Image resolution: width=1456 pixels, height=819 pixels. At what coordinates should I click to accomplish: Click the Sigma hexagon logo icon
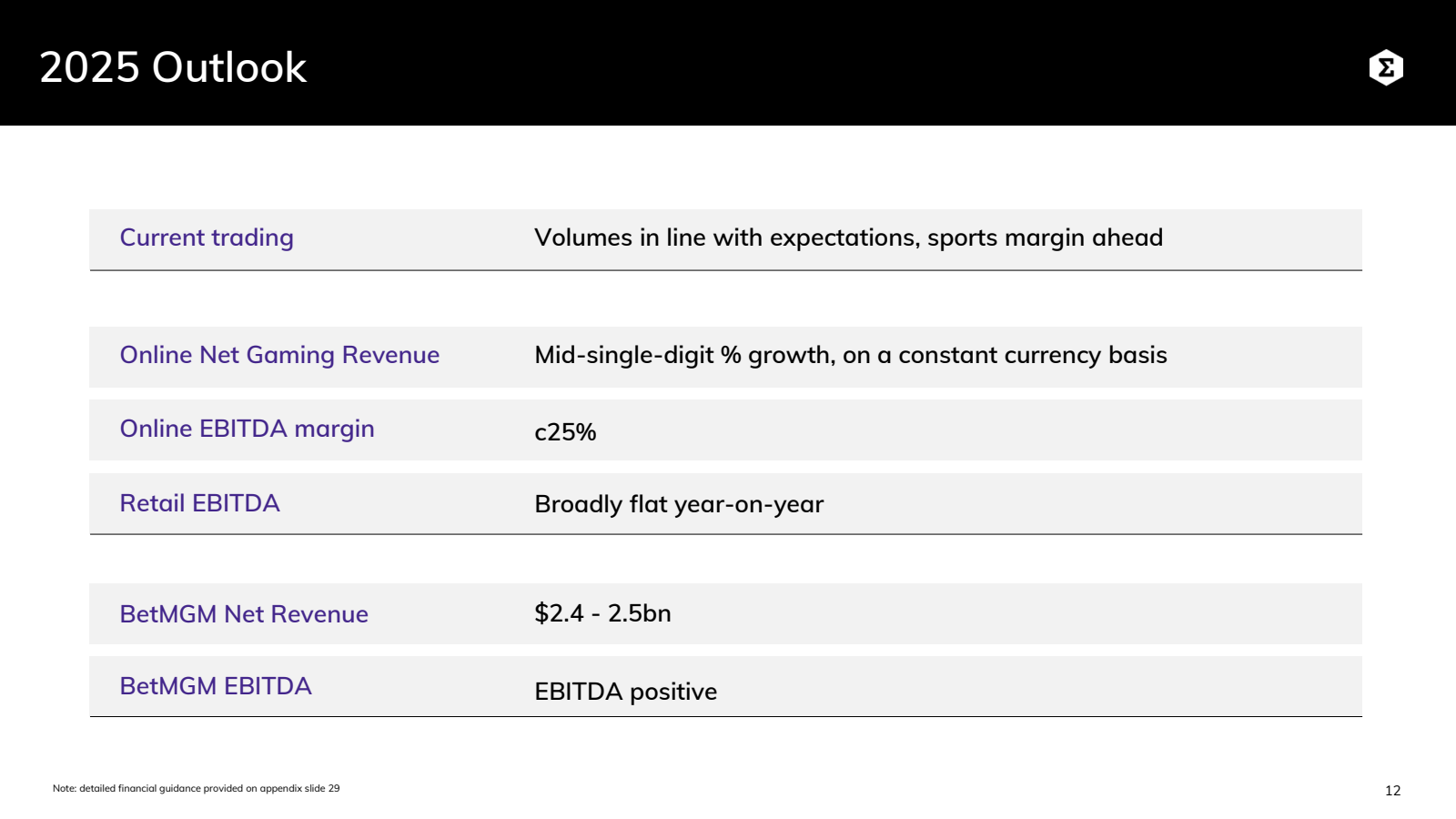[1386, 67]
